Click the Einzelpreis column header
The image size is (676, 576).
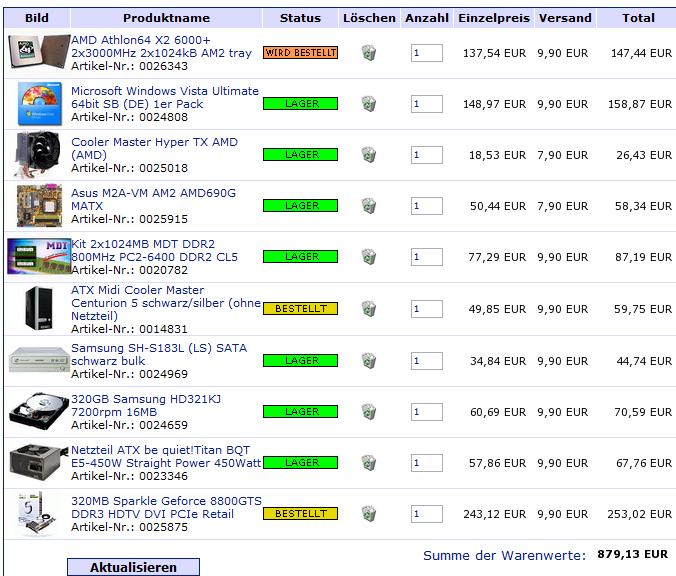494,18
